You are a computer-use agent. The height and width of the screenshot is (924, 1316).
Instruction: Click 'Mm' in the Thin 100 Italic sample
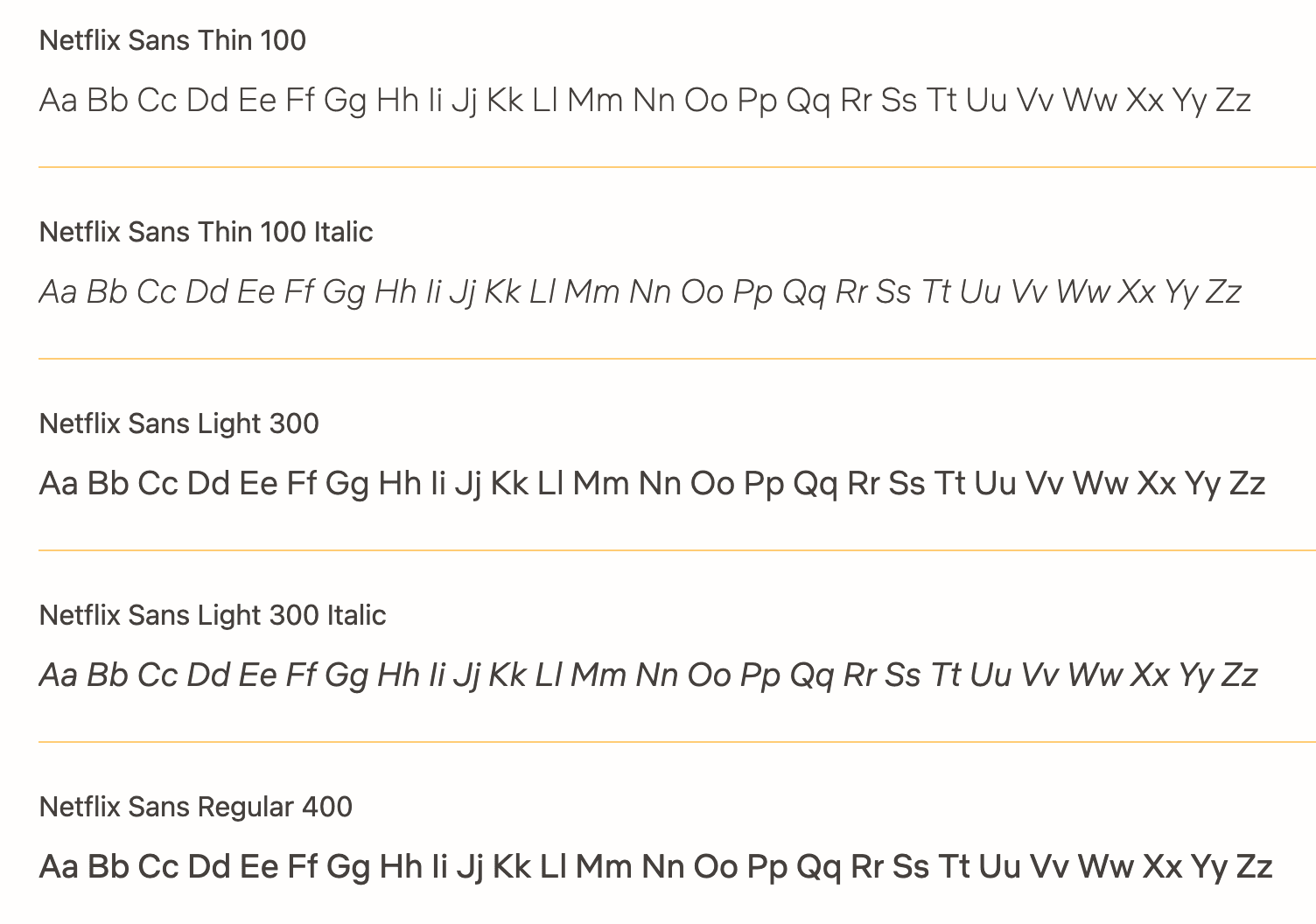592,292
